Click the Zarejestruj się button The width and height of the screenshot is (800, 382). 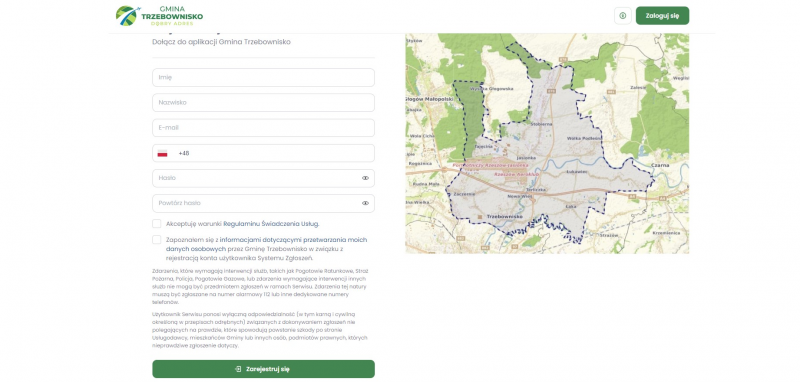pos(263,369)
